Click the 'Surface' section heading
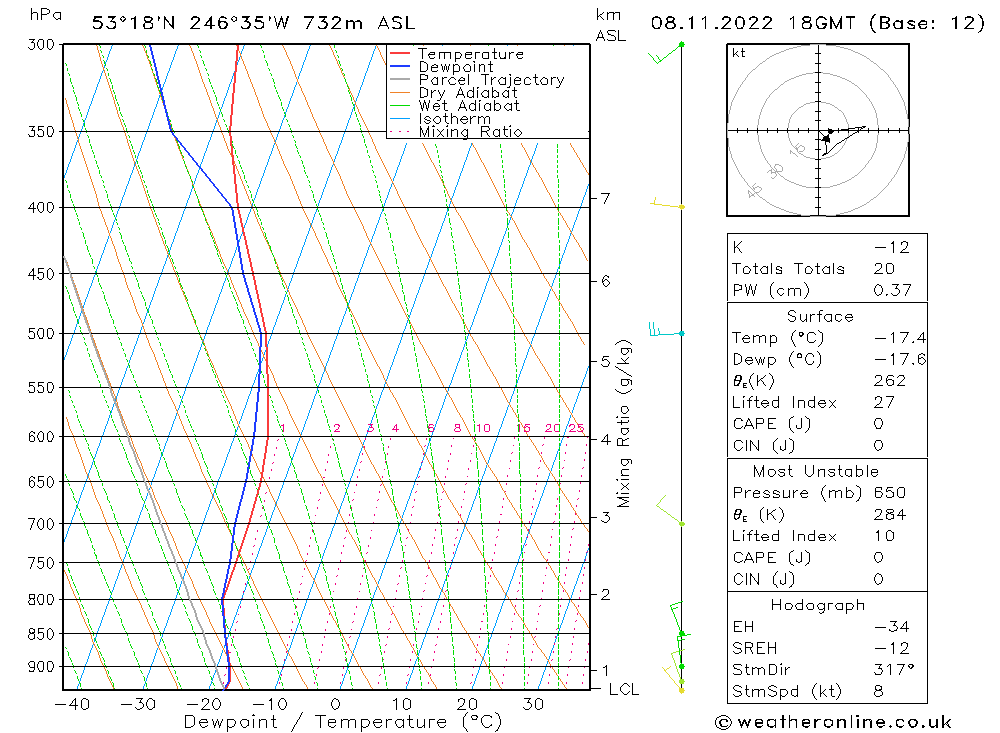1000x733 pixels. point(820,316)
